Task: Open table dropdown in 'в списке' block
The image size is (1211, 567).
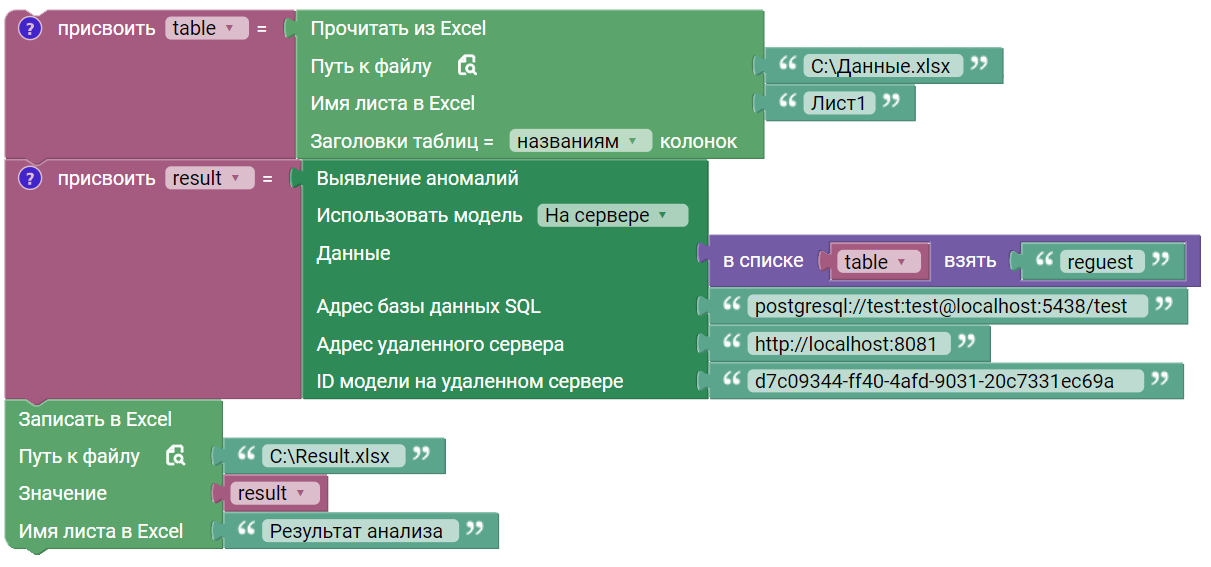Action: tap(880, 262)
